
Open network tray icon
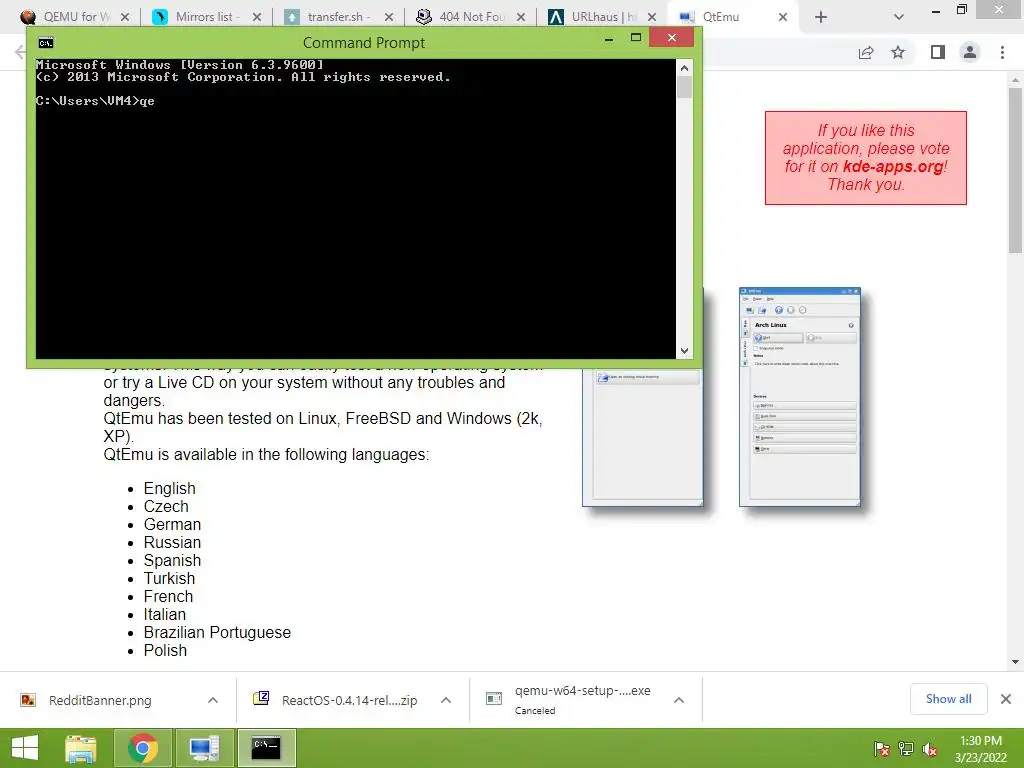click(906, 749)
